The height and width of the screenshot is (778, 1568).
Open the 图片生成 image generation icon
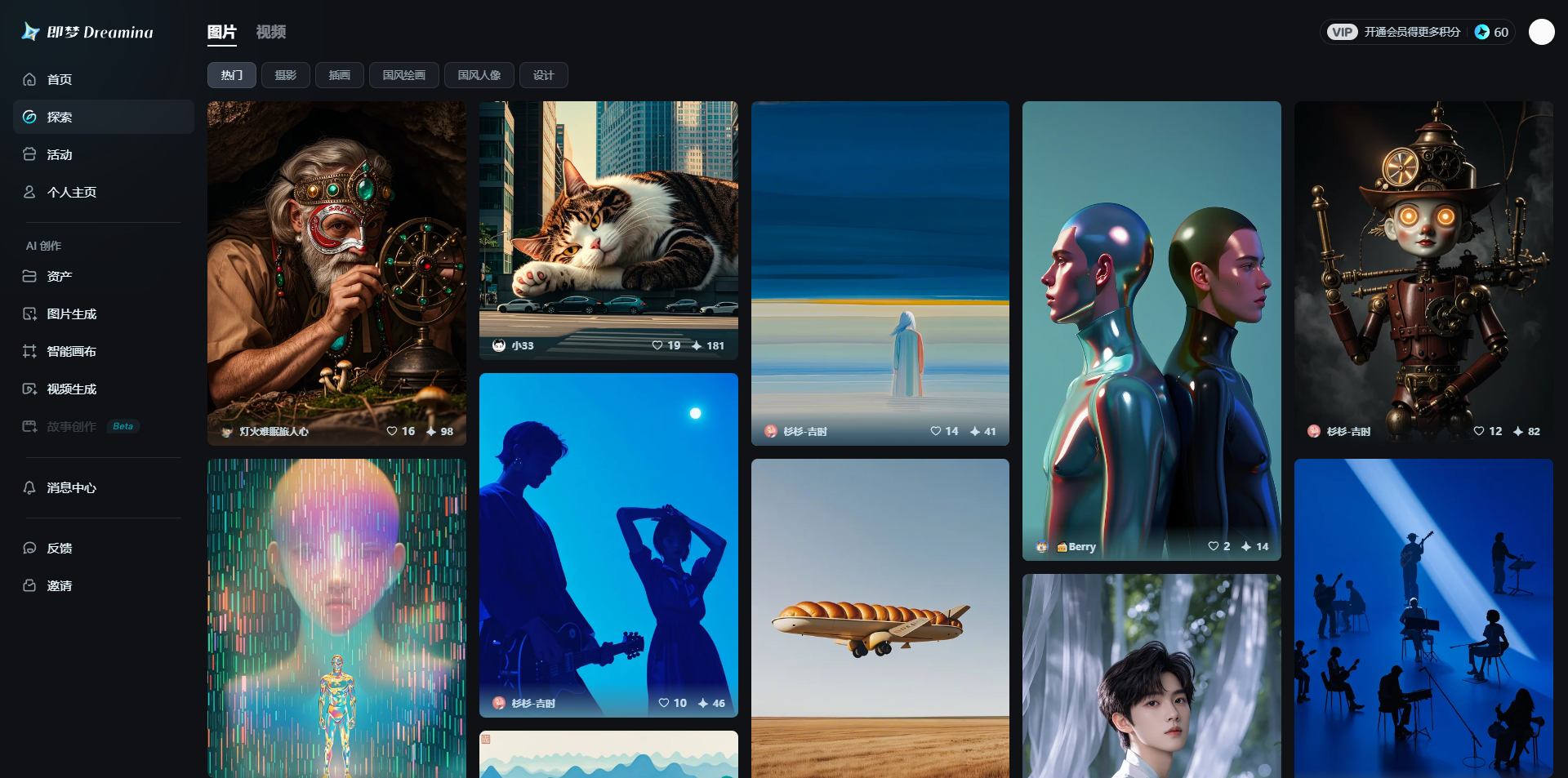coord(29,313)
